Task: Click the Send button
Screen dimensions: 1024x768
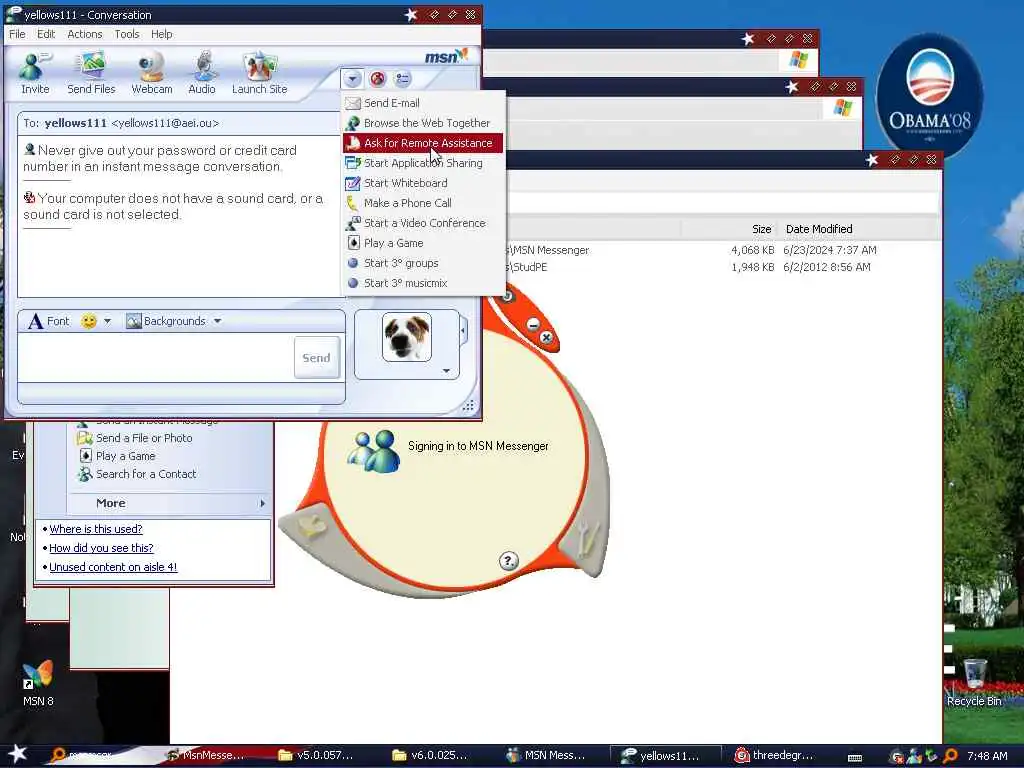Action: click(317, 358)
